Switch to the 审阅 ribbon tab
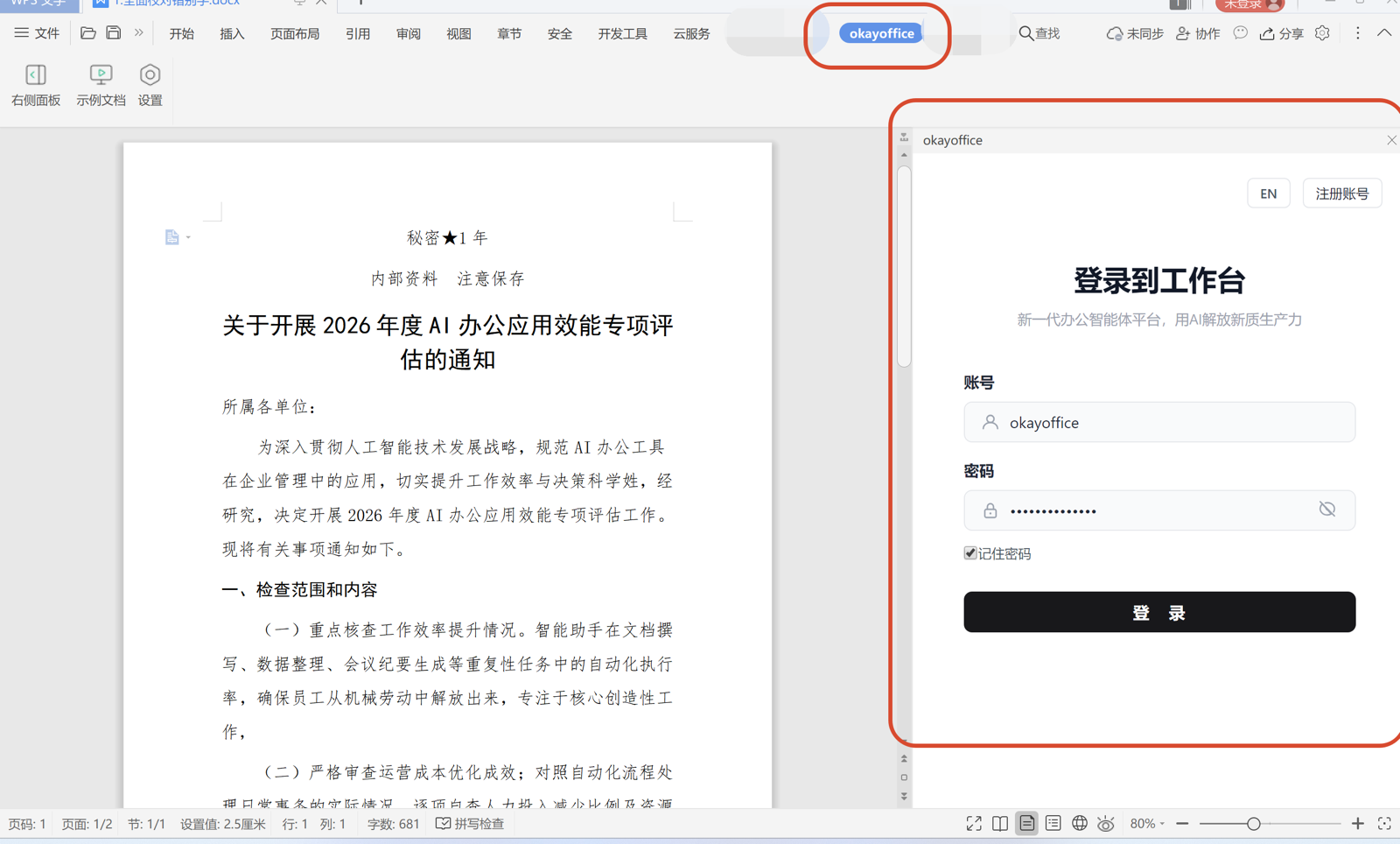The image size is (1400, 844). pyautogui.click(x=409, y=33)
